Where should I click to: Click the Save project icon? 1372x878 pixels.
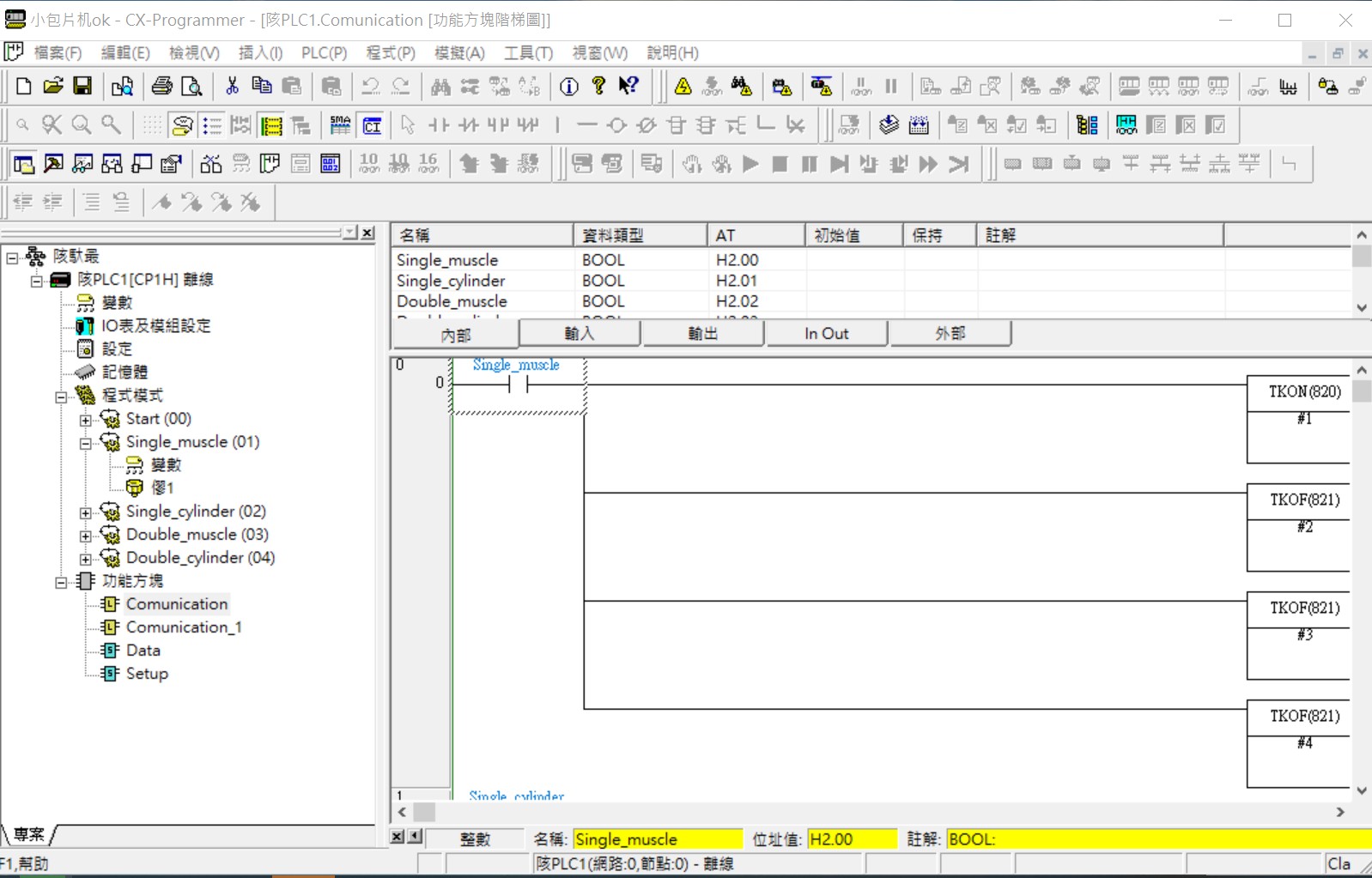tap(82, 86)
